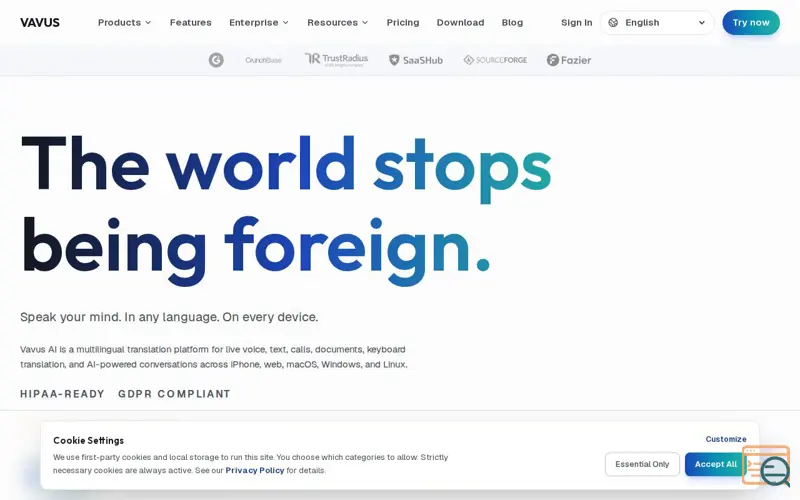Open Customize cookie settings
The width and height of the screenshot is (800, 500).
pyautogui.click(x=726, y=439)
